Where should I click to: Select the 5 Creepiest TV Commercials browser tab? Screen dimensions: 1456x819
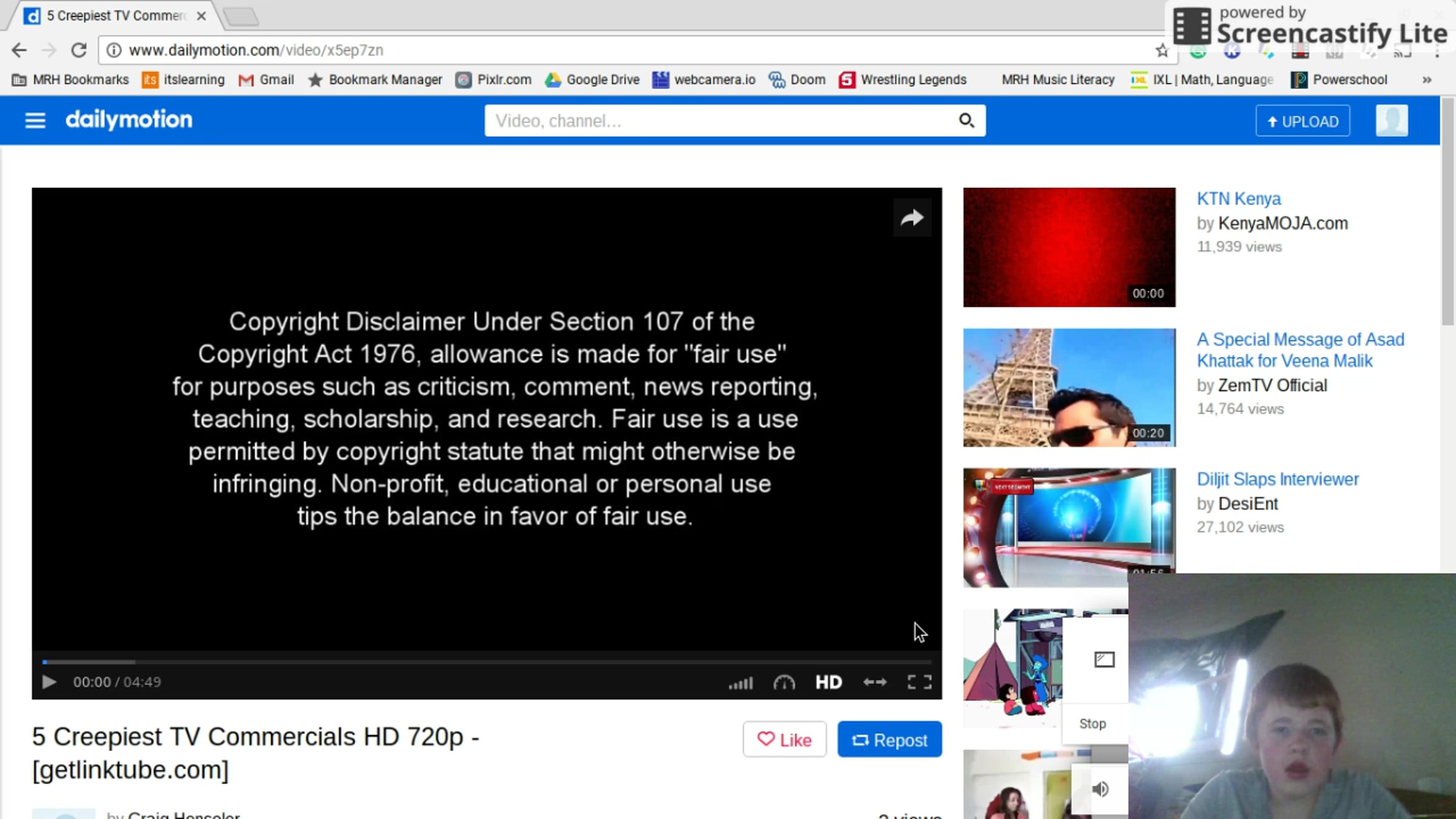point(115,16)
